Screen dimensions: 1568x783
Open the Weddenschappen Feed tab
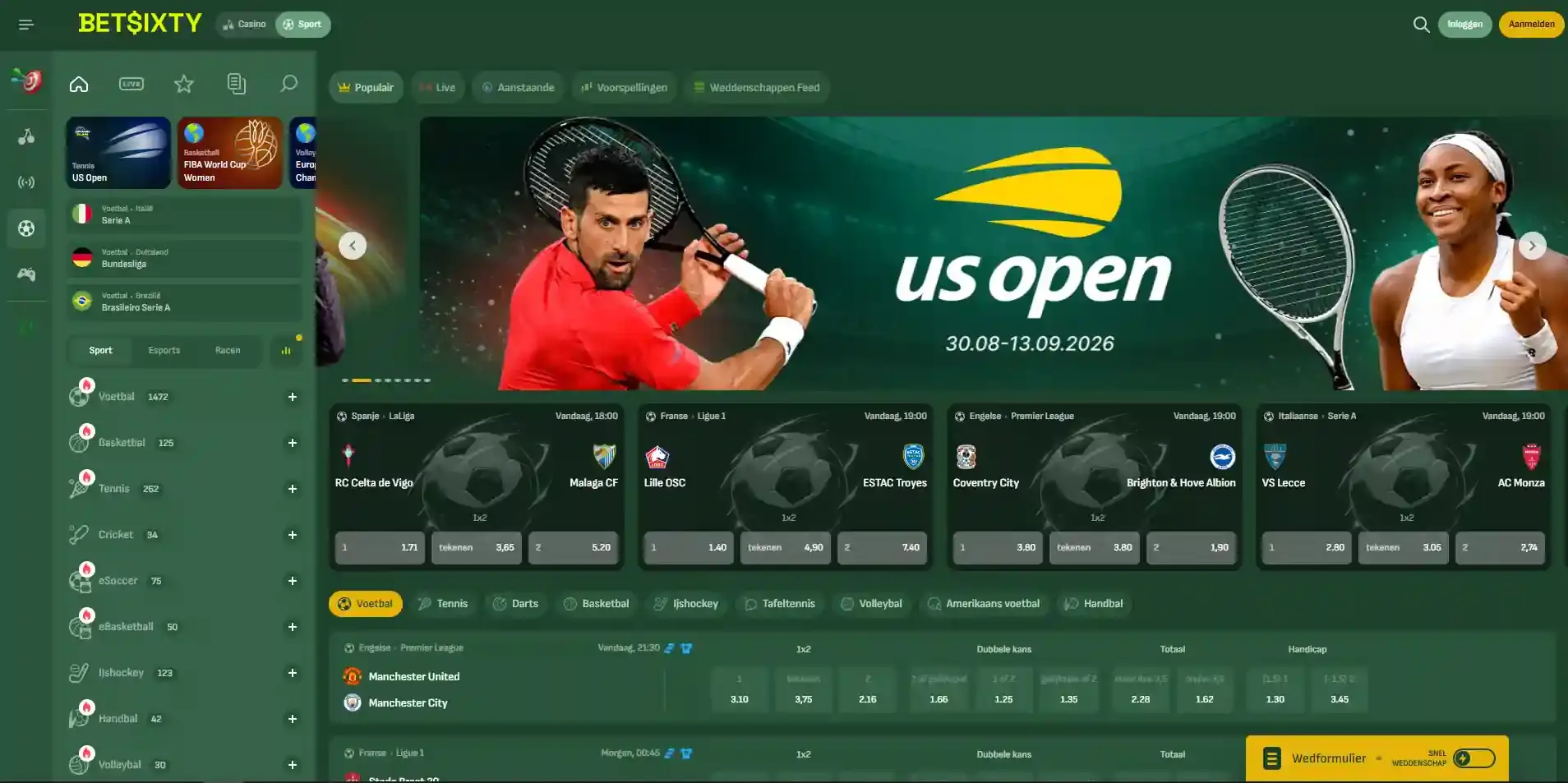(757, 87)
